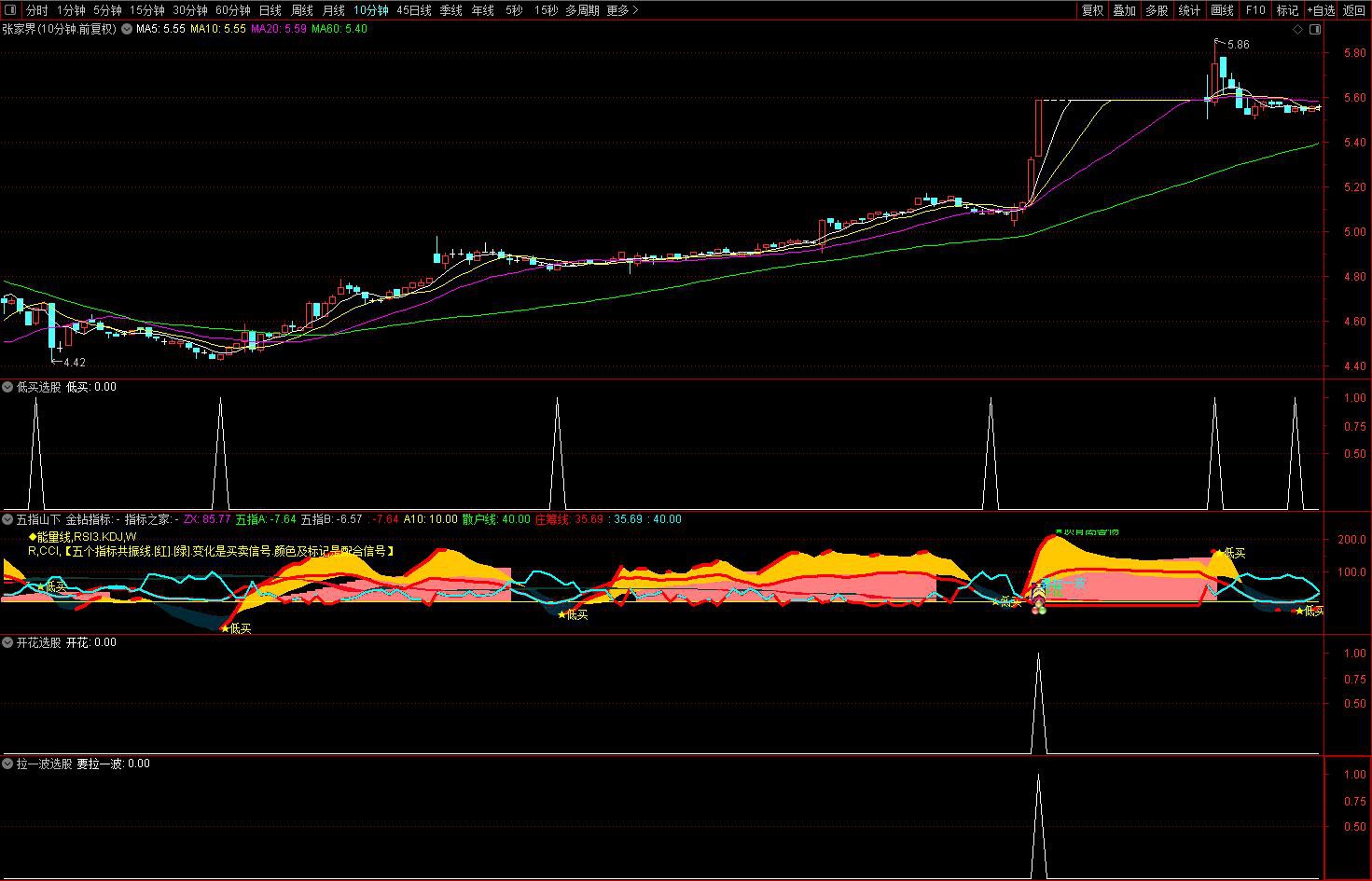The height and width of the screenshot is (881, 1372).
Task: Click the 统计 statistics button
Action: tap(1189, 10)
